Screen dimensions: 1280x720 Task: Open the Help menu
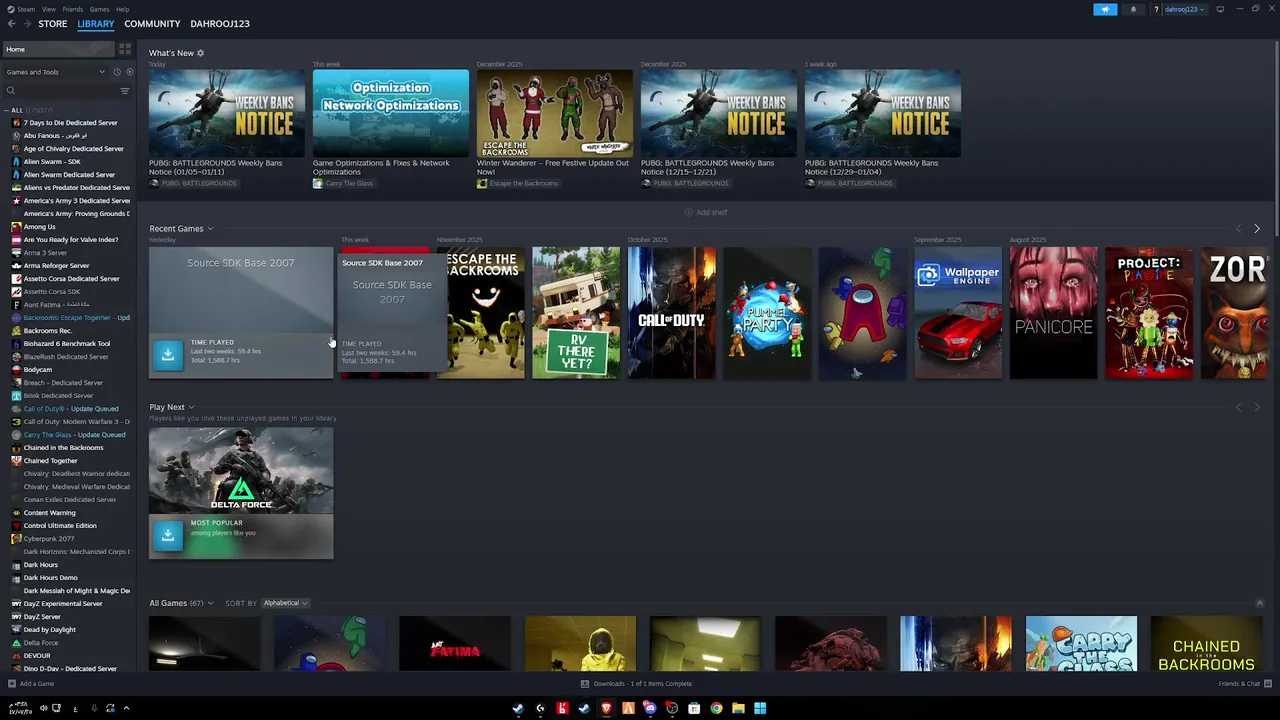click(122, 9)
